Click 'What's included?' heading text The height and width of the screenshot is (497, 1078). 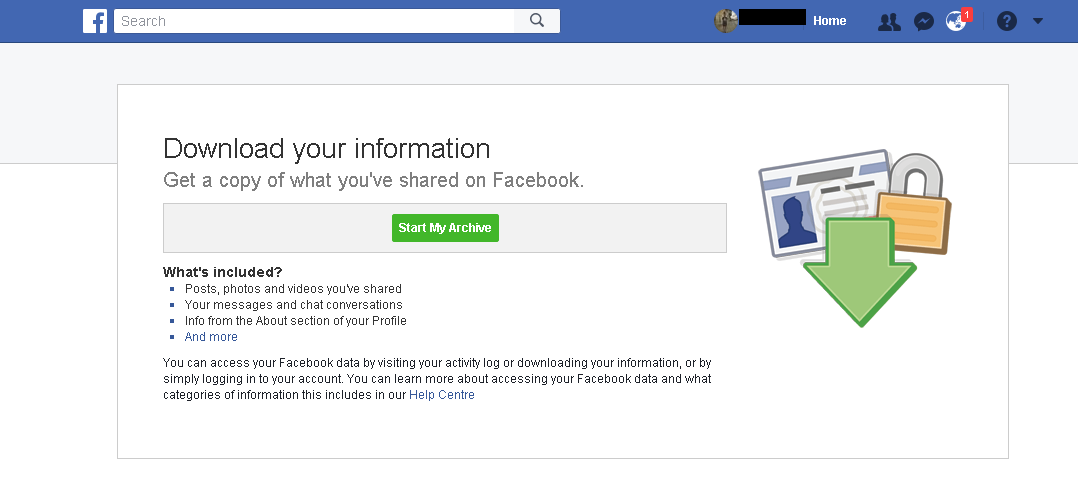coord(223,272)
